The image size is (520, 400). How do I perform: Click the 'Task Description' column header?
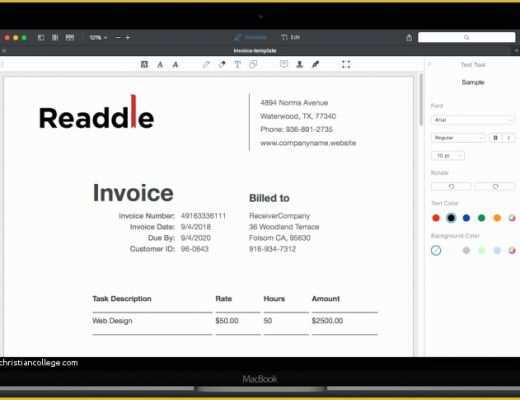pos(122,299)
